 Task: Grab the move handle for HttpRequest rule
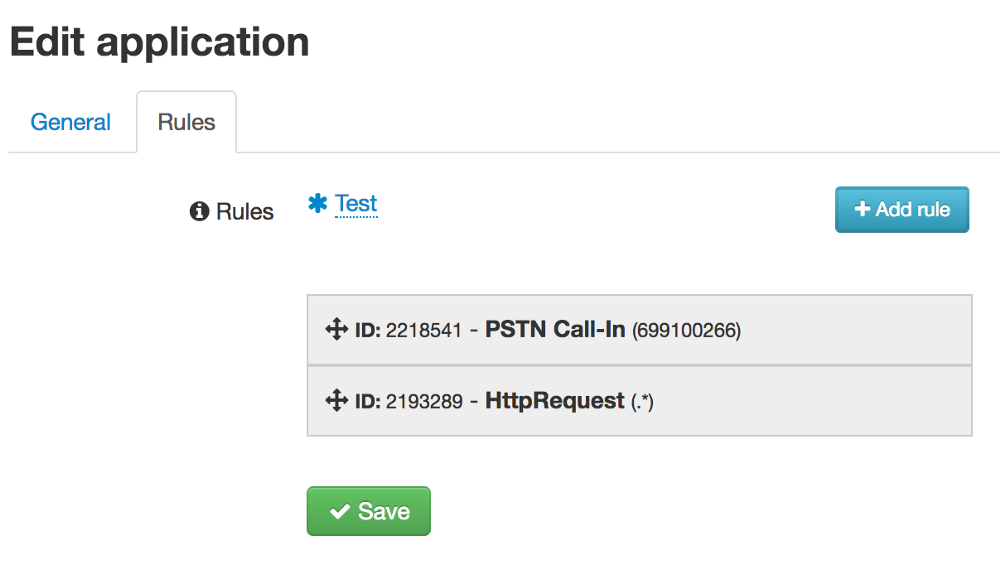pos(336,401)
